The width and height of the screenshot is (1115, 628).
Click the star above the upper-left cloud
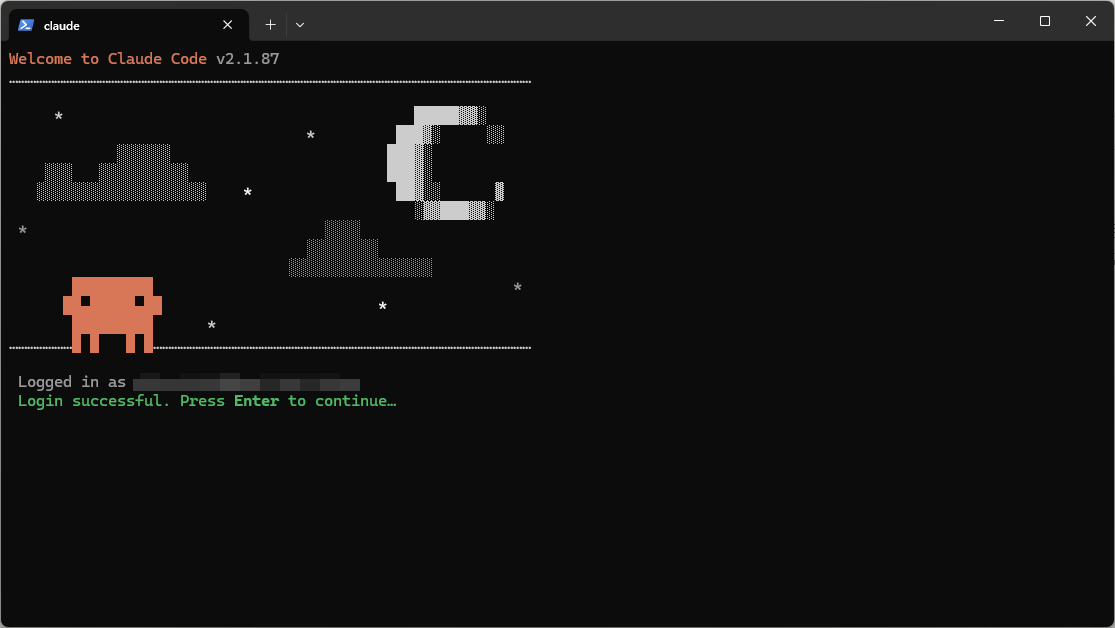[58, 117]
